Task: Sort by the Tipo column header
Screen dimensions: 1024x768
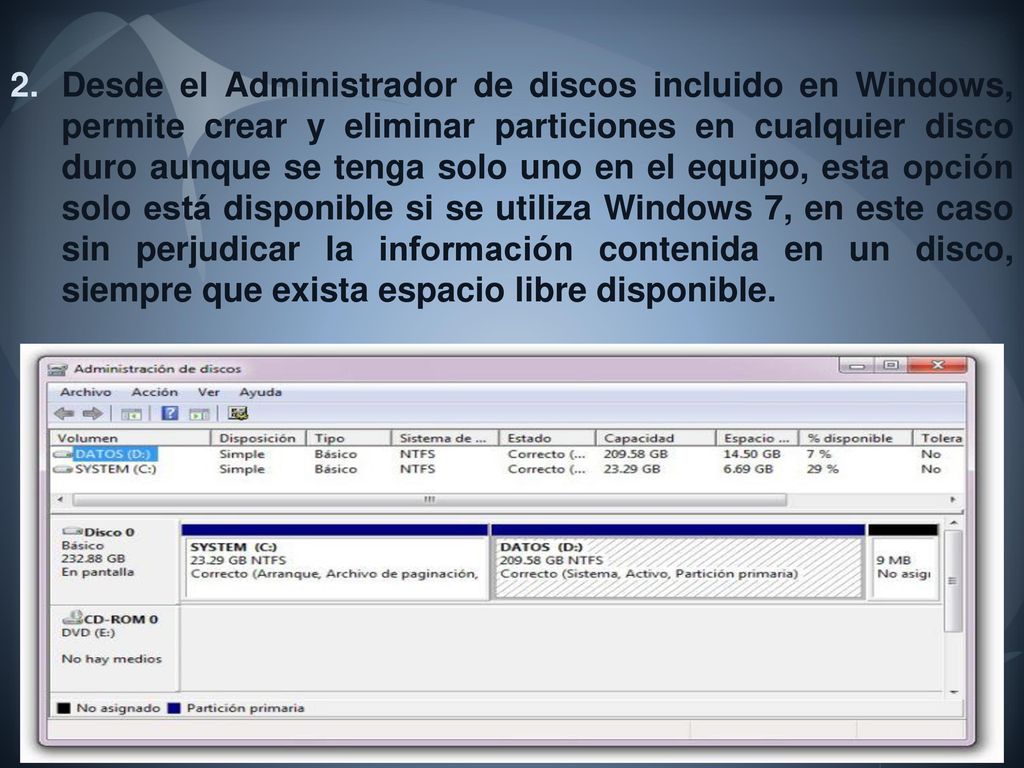Action: 348,438
